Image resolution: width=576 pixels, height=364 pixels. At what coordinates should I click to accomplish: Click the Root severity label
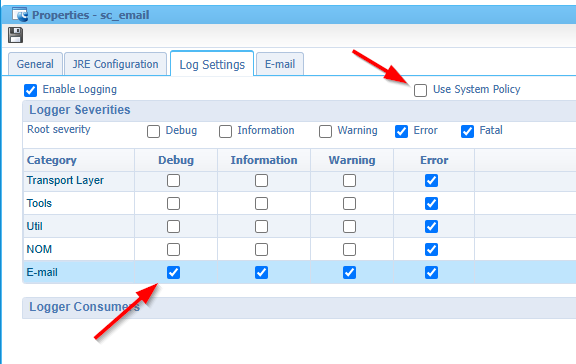[59, 129]
